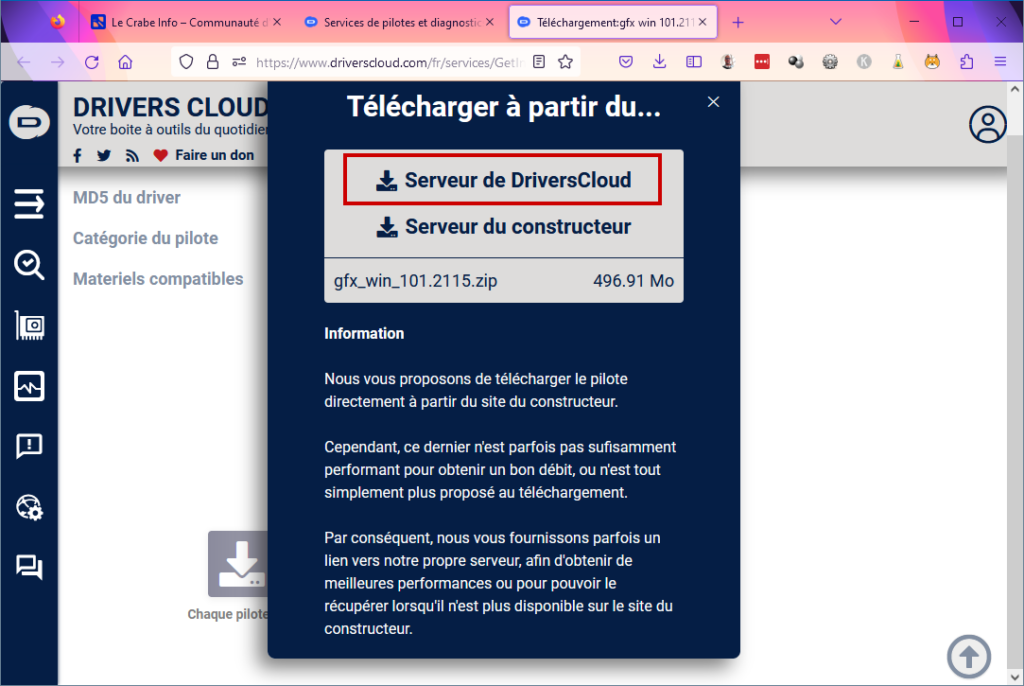Image resolution: width=1024 pixels, height=686 pixels.
Task: Click the page scrollbar down arrow
Action: tap(1014, 676)
